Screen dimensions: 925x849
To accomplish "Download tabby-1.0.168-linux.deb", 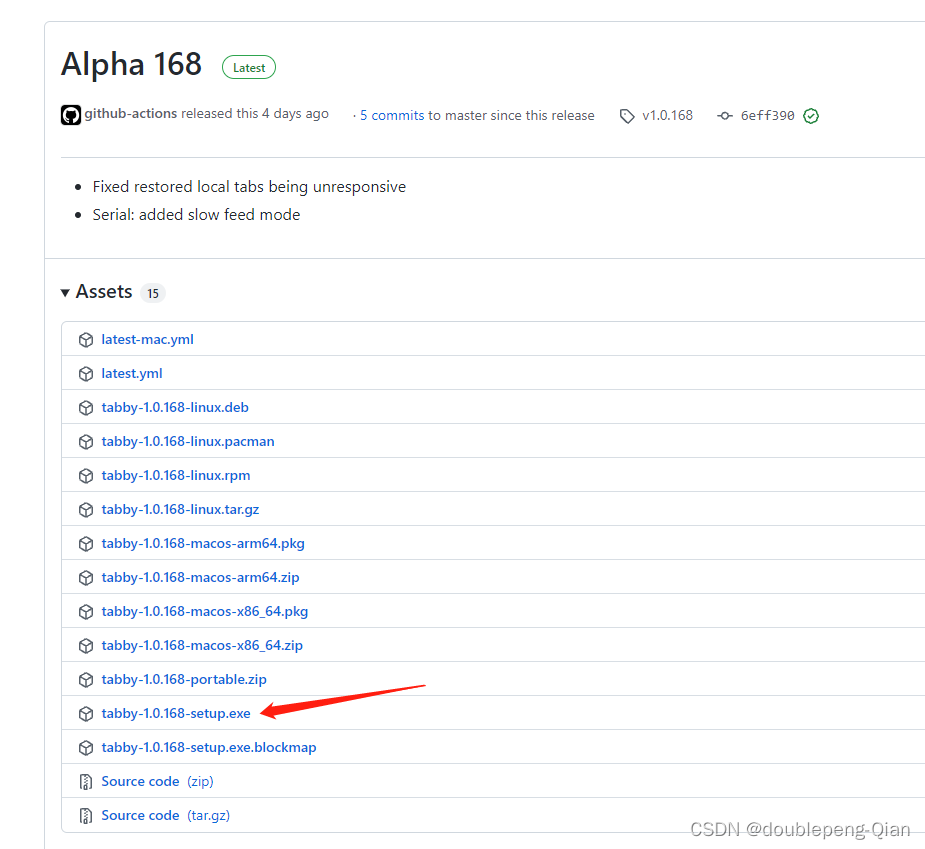I will [x=175, y=407].
